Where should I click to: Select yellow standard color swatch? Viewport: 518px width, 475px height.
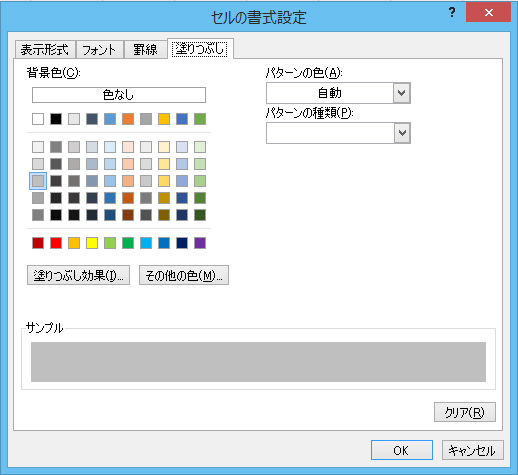(92, 243)
